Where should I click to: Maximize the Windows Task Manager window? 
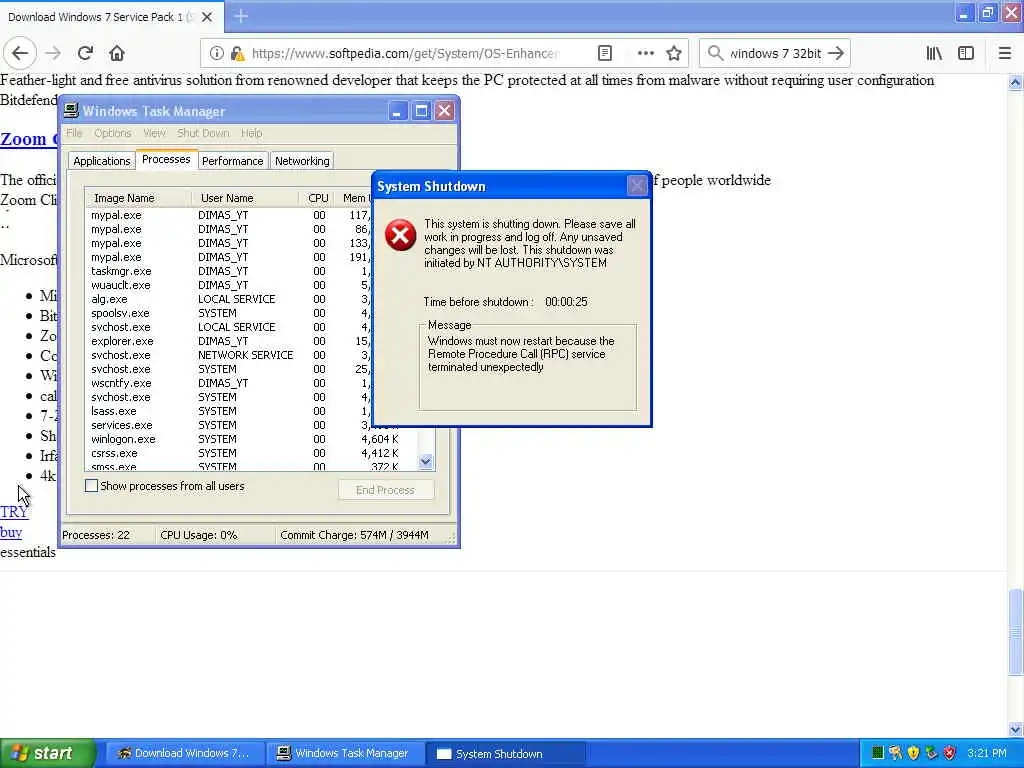(421, 111)
